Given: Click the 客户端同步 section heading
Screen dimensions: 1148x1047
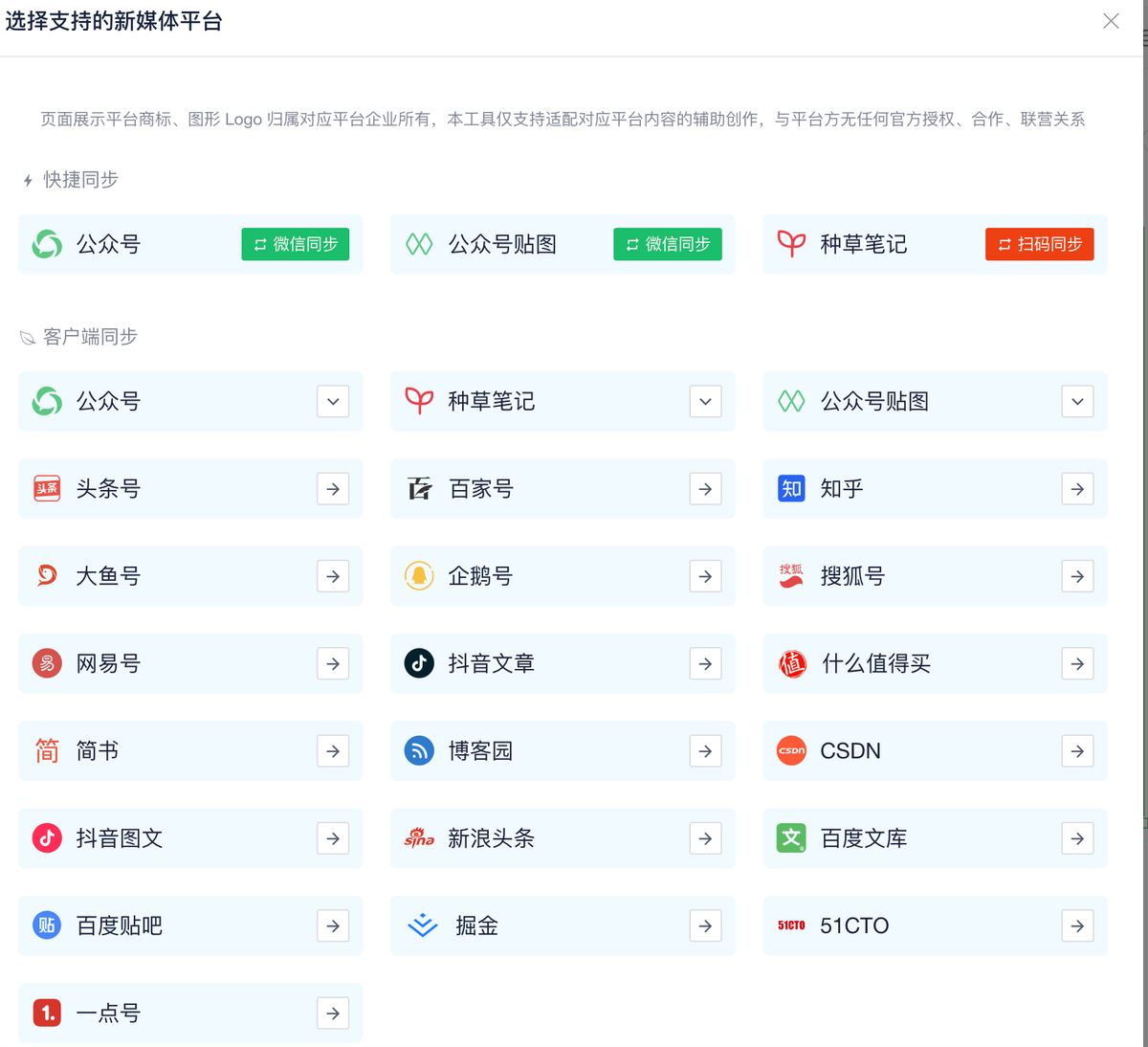Looking at the screenshot, I should click(x=91, y=337).
